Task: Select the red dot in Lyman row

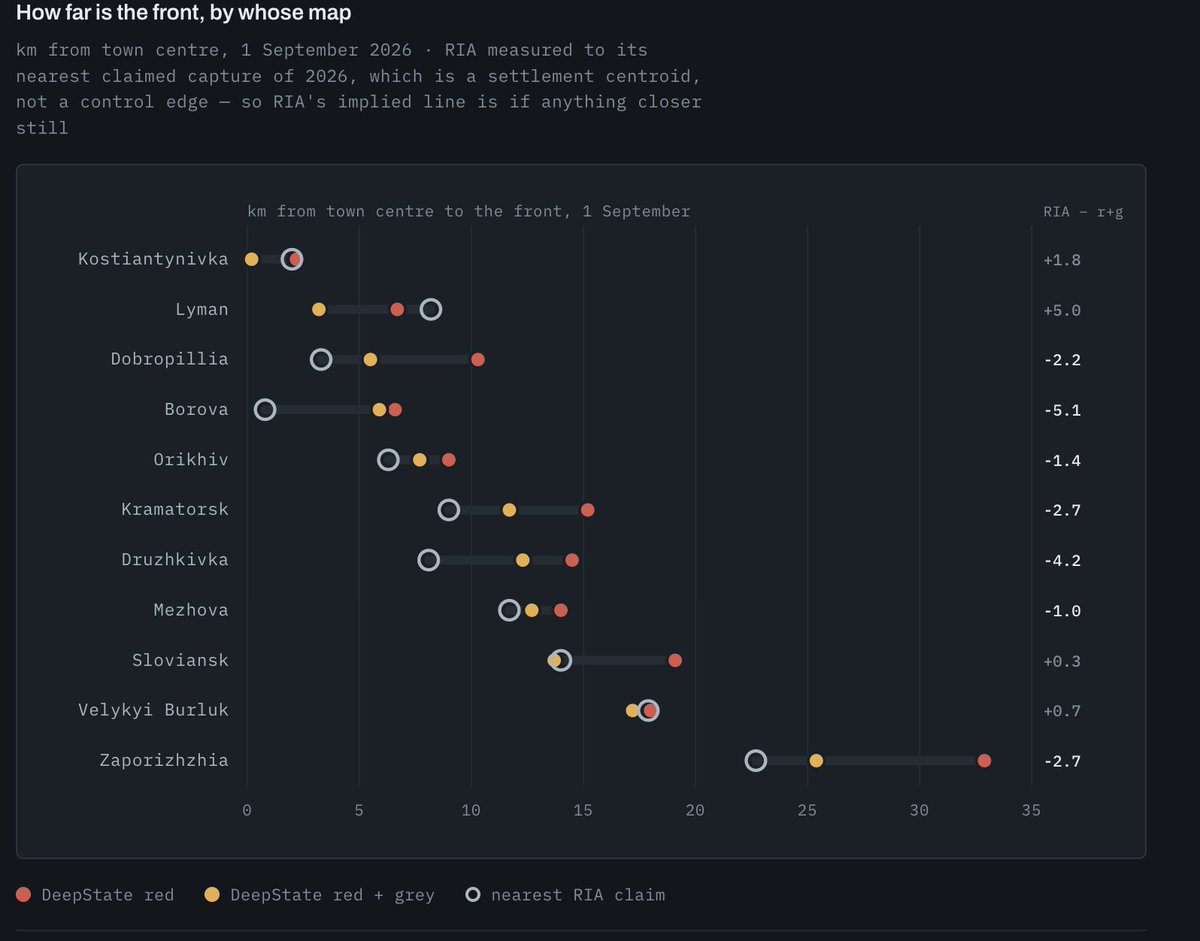Action: pos(397,310)
